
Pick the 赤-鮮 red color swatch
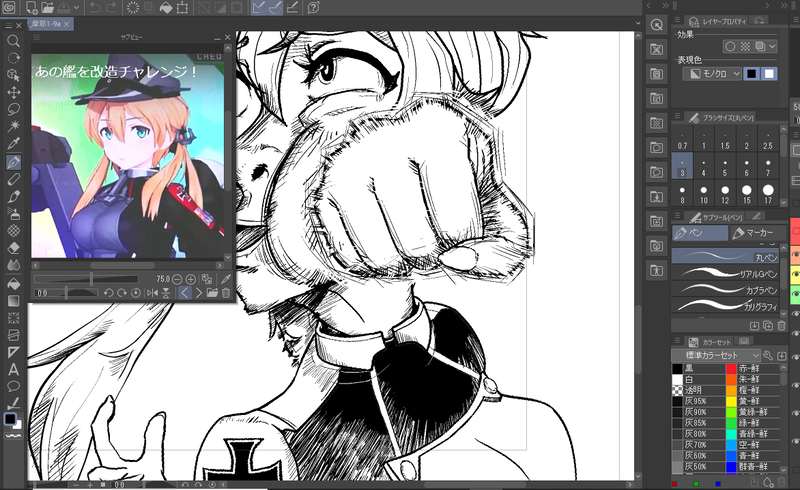[732, 369]
